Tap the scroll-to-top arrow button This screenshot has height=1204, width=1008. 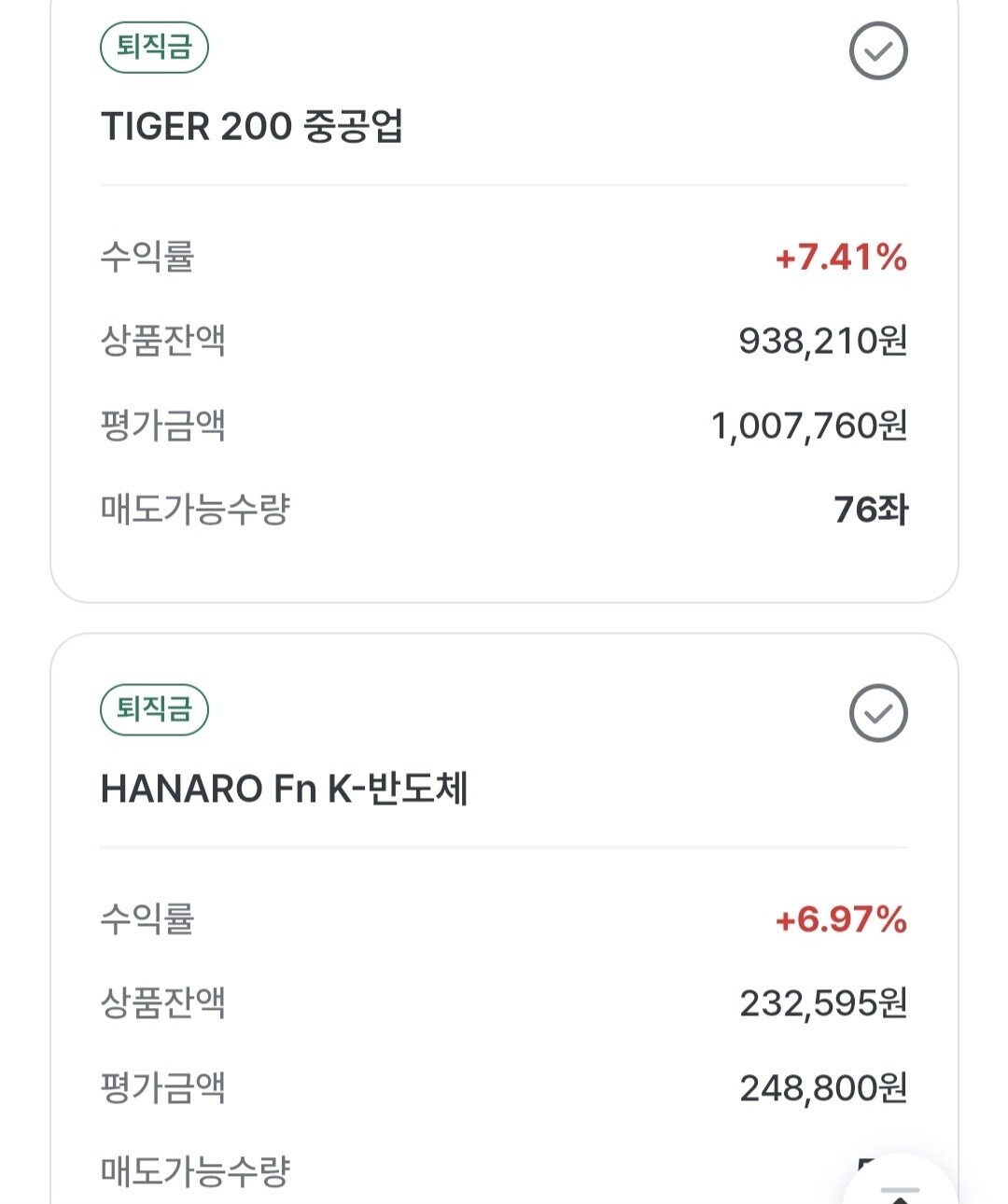pos(900,1182)
